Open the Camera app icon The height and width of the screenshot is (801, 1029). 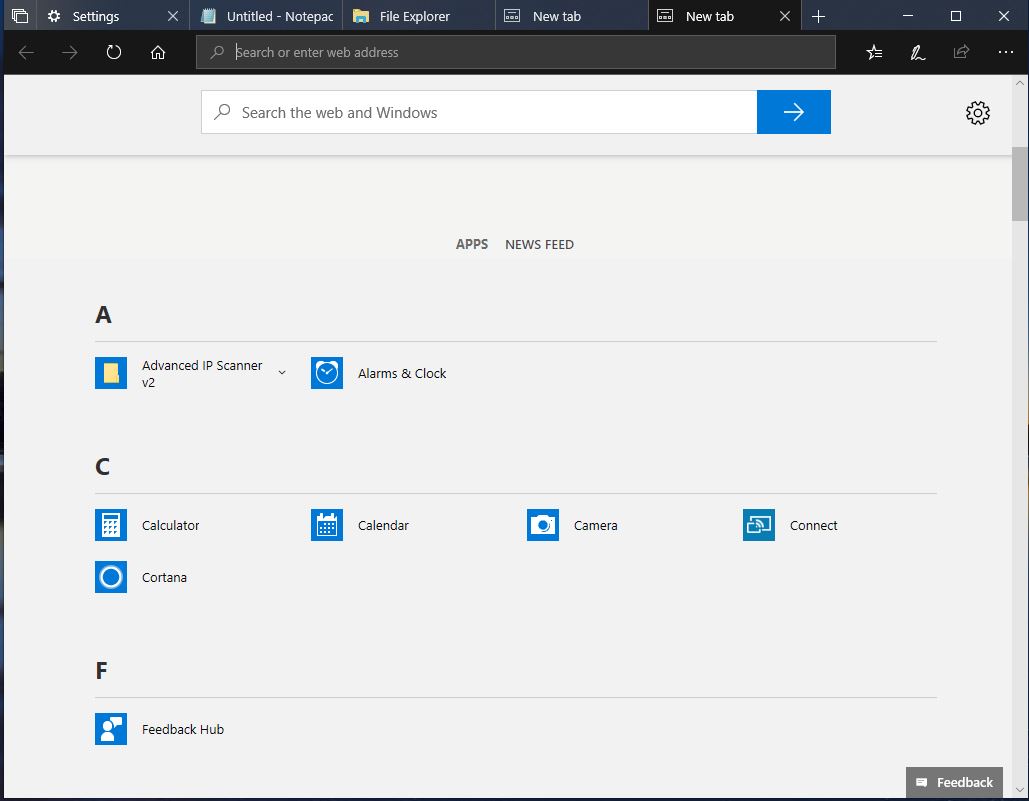(543, 525)
